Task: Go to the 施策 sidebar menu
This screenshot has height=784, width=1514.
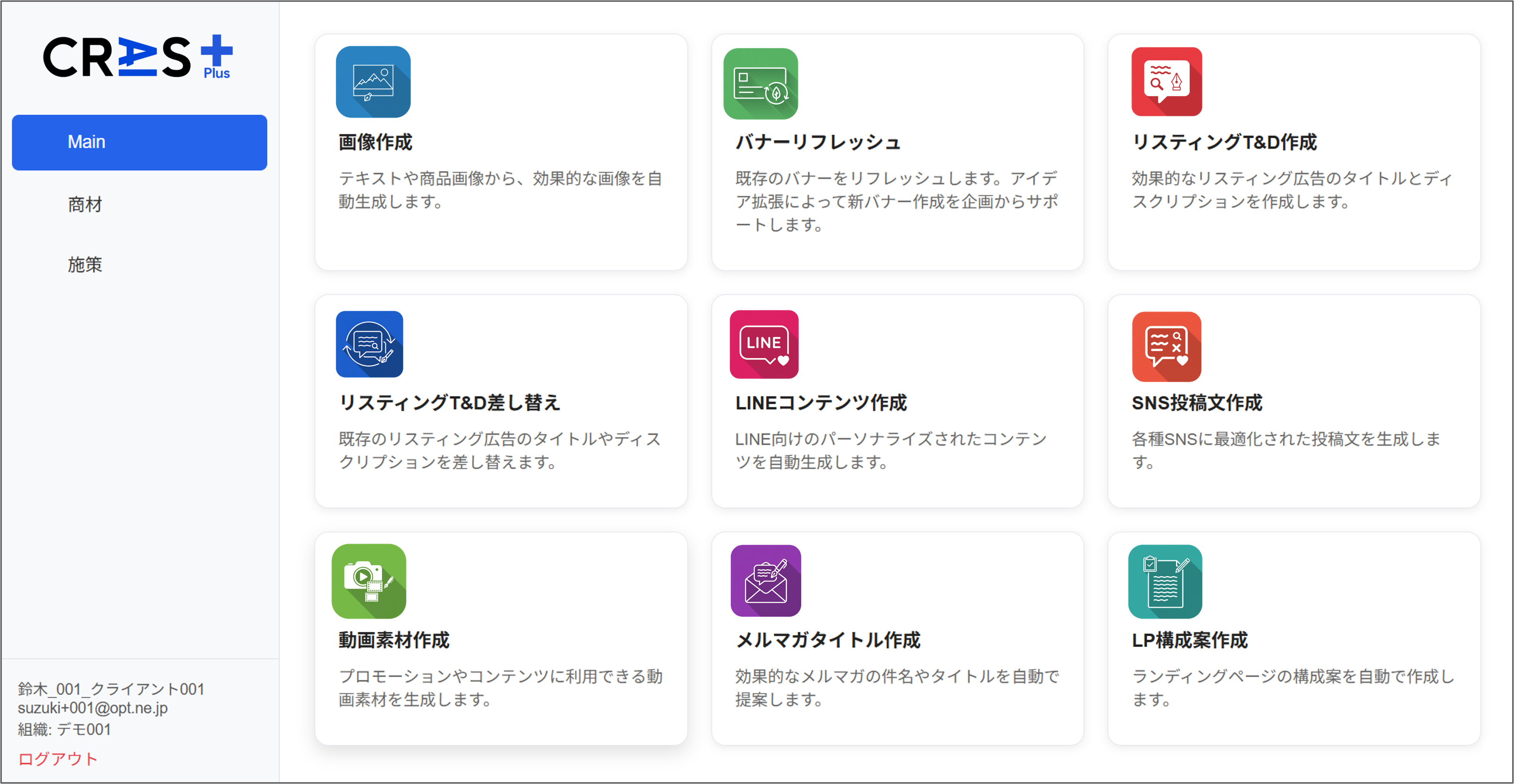Action: pos(85,265)
